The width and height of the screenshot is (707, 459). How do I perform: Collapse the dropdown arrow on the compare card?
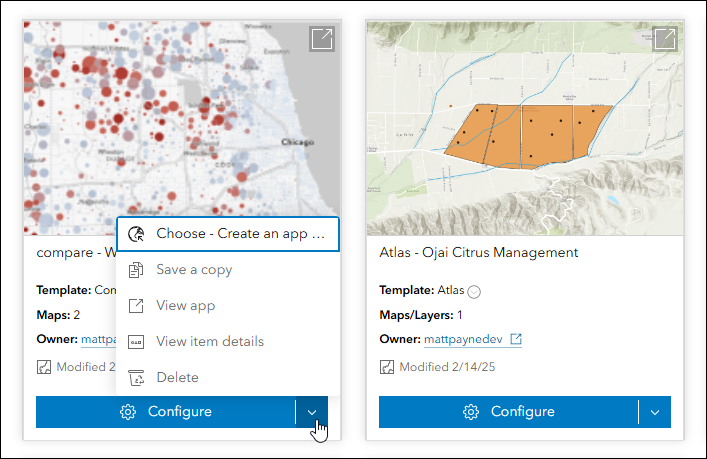pos(313,412)
